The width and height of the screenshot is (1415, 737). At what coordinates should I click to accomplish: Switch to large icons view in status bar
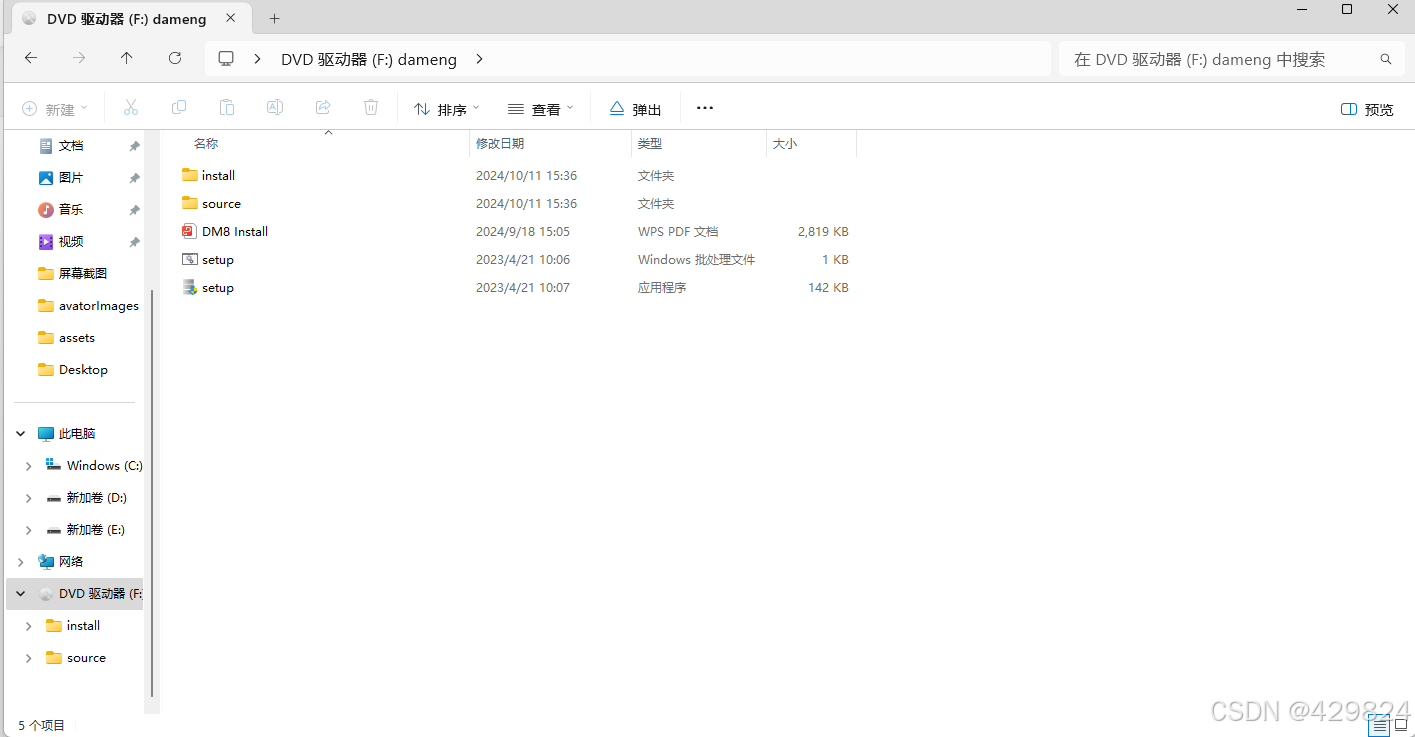pos(1400,724)
